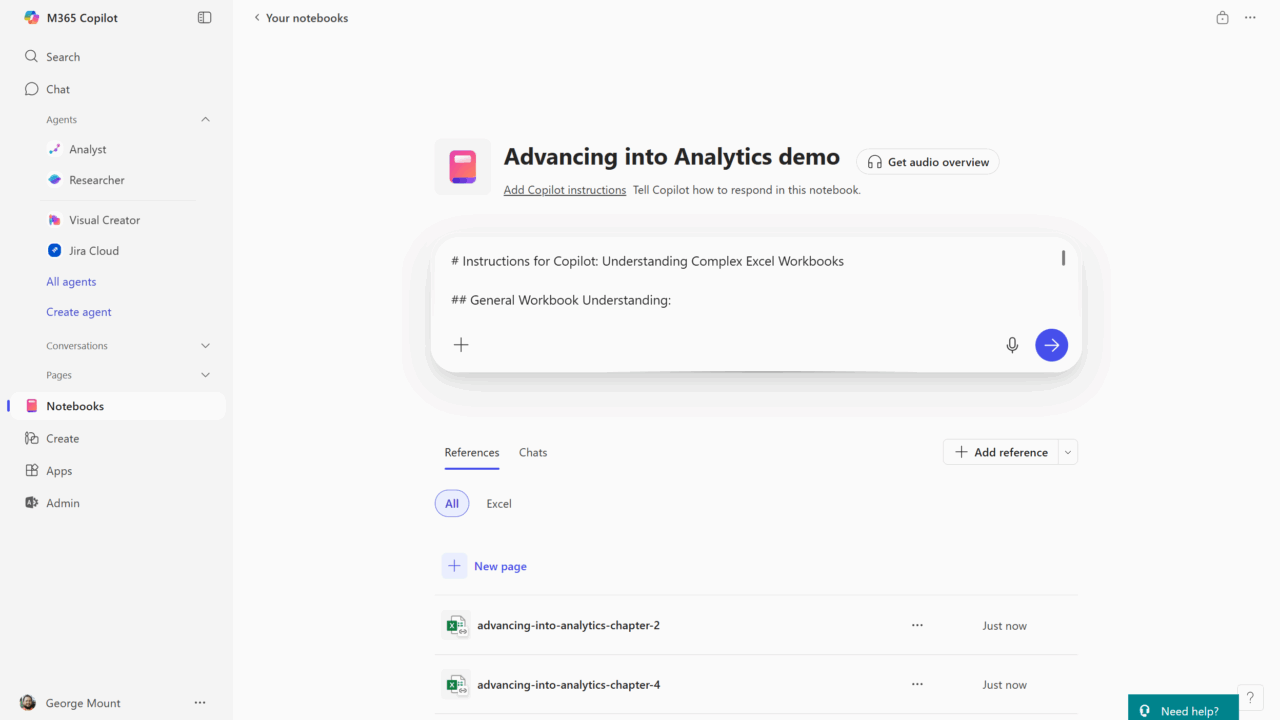1280x720 pixels.
Task: Click the Add Copilot instructions link
Action: coord(565,190)
